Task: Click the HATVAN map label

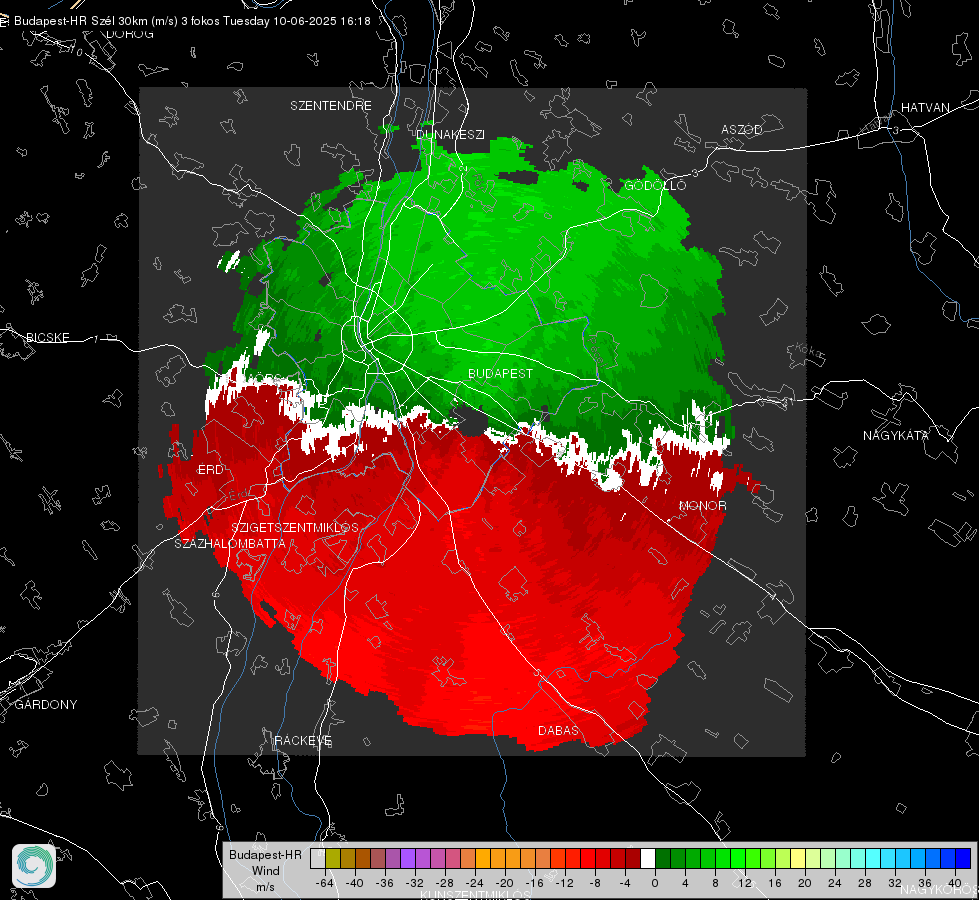Action: click(925, 107)
